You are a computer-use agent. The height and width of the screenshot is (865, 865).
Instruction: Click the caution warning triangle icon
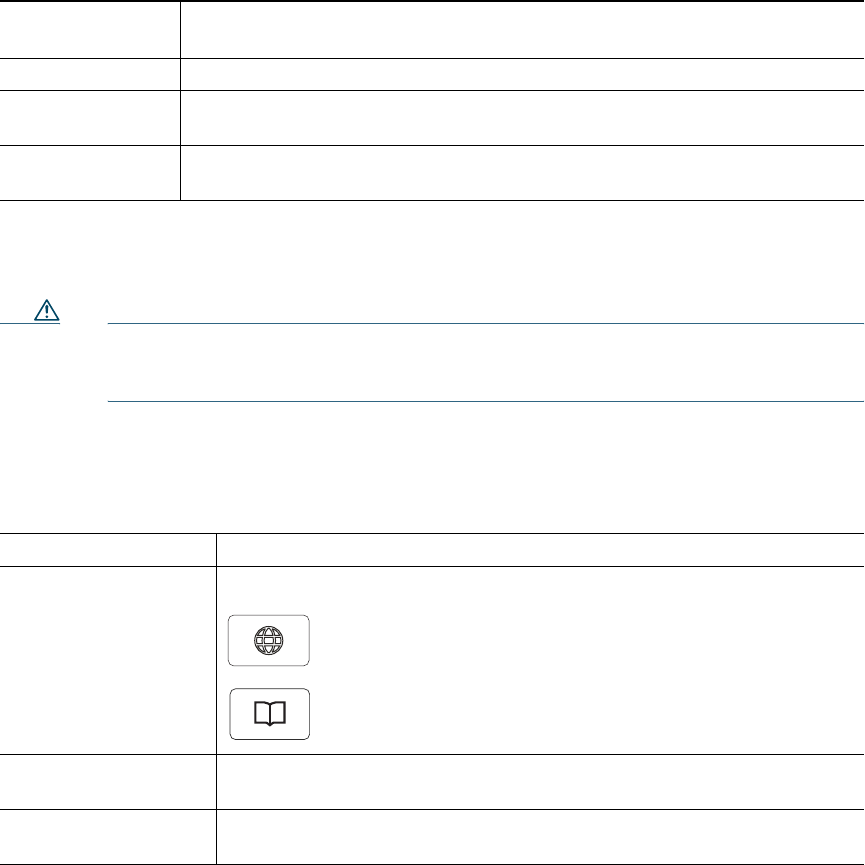click(x=46, y=311)
